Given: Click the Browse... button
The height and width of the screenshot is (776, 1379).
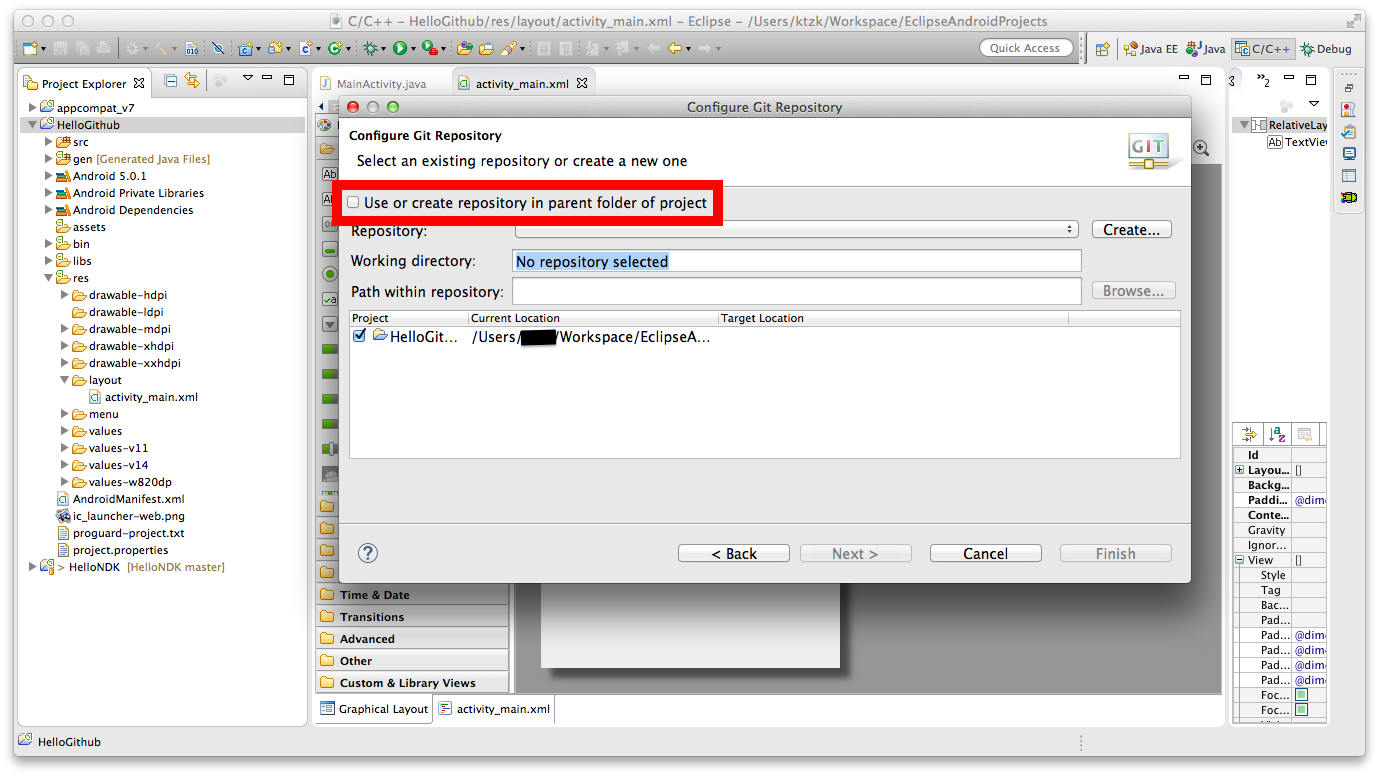Looking at the screenshot, I should click(x=1134, y=291).
